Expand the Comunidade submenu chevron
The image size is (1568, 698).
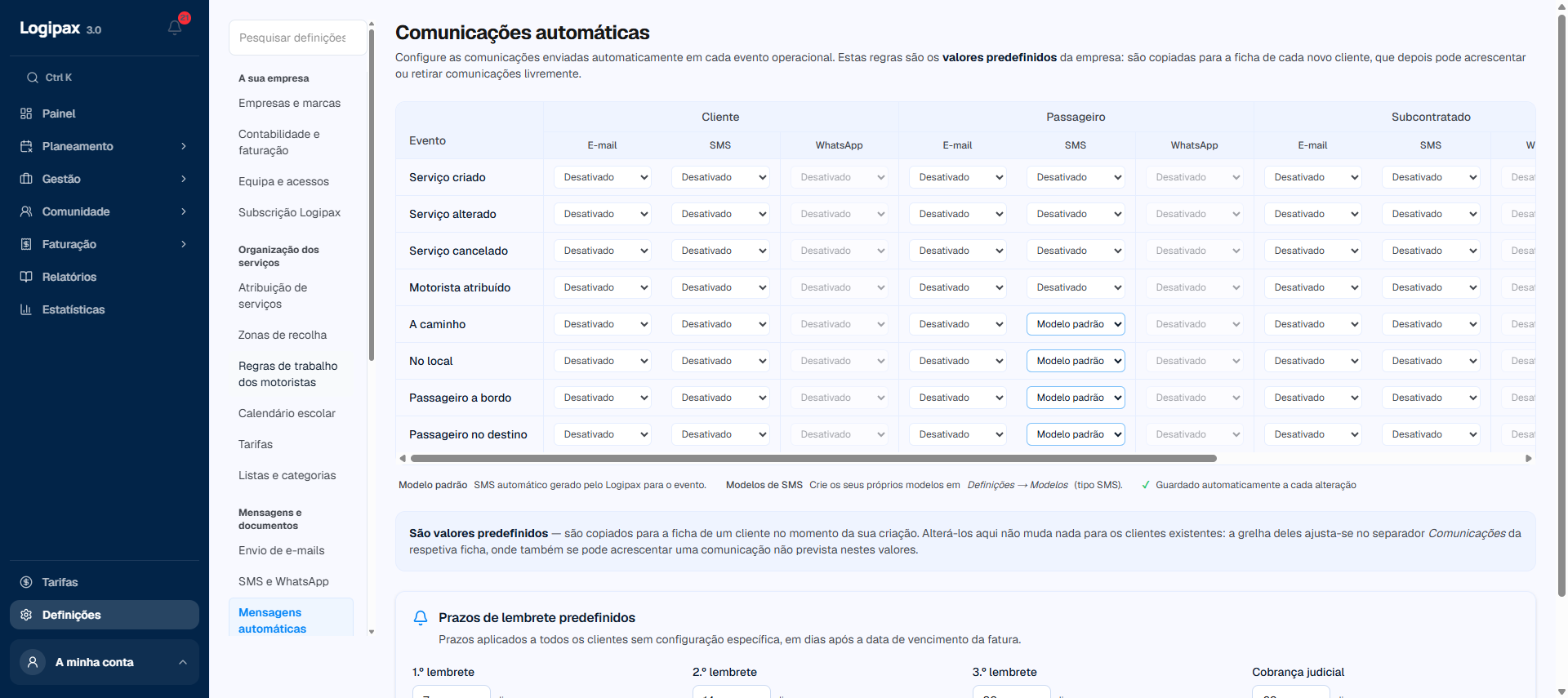183,211
